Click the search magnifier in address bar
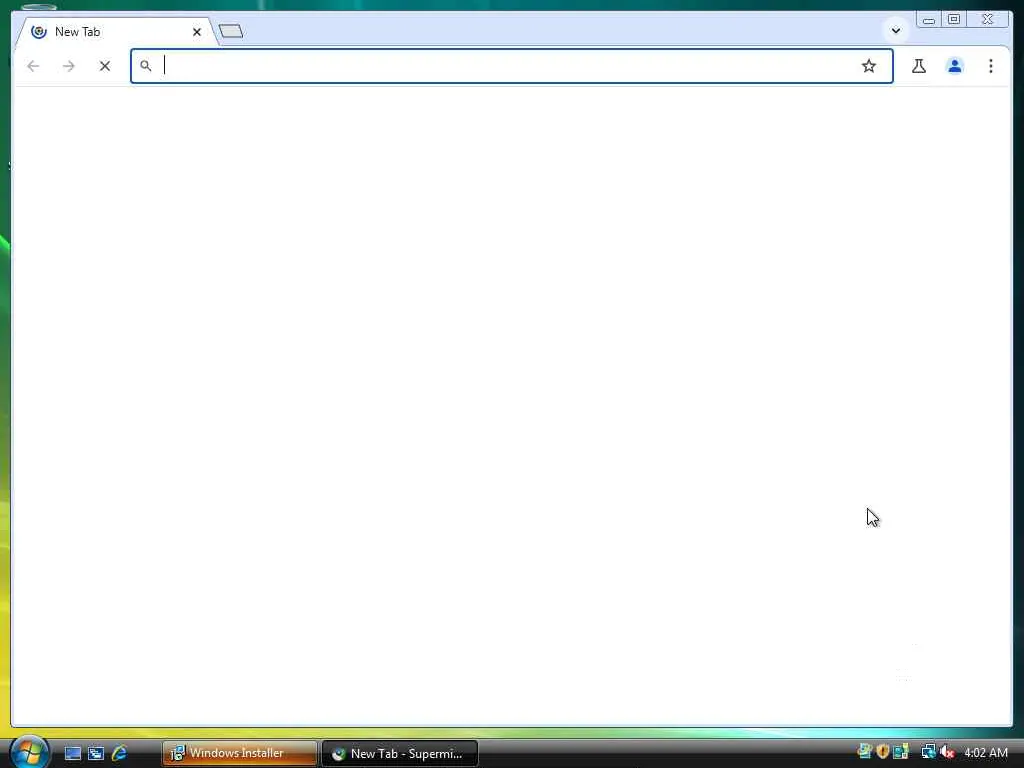1024x768 pixels. pos(146,65)
